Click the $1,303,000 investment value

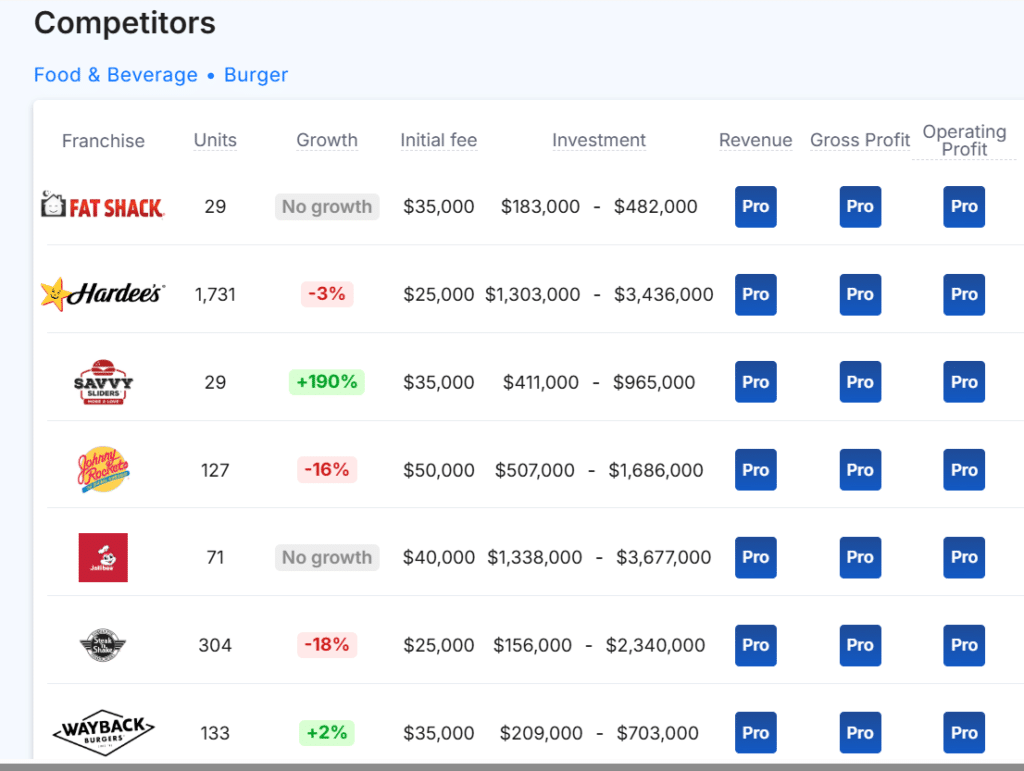pos(532,294)
